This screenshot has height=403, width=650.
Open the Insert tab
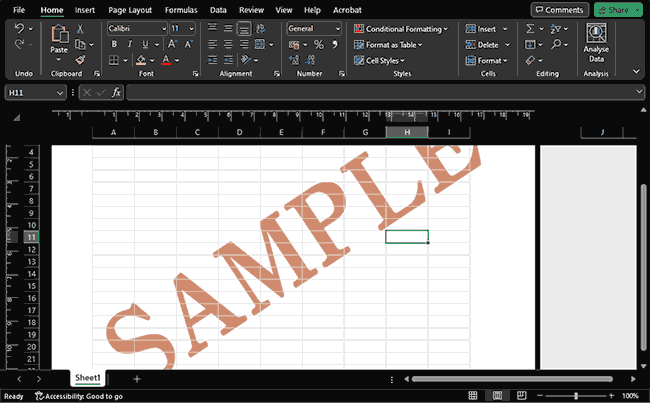[85, 10]
